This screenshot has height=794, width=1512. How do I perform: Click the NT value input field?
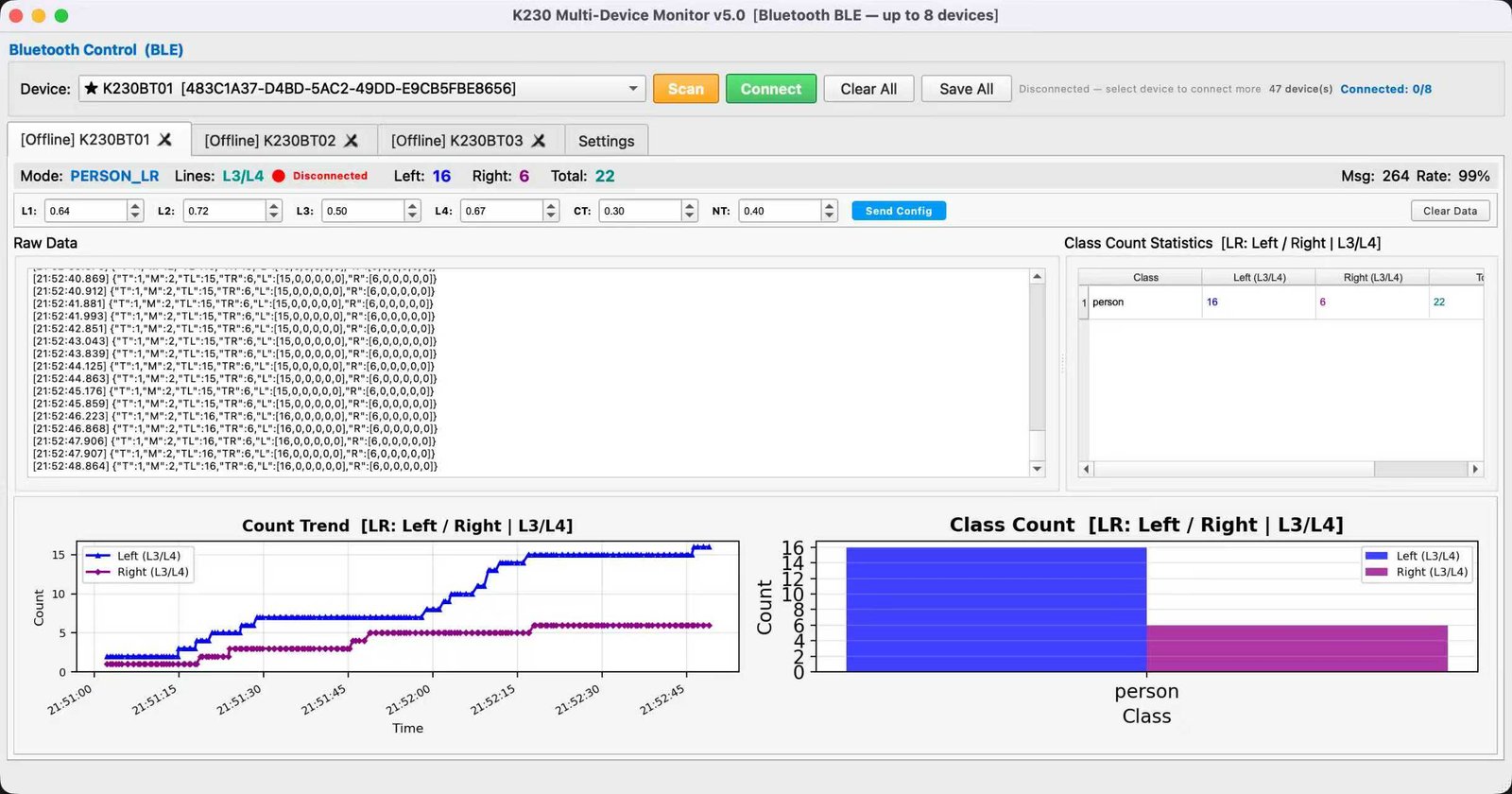pos(780,211)
